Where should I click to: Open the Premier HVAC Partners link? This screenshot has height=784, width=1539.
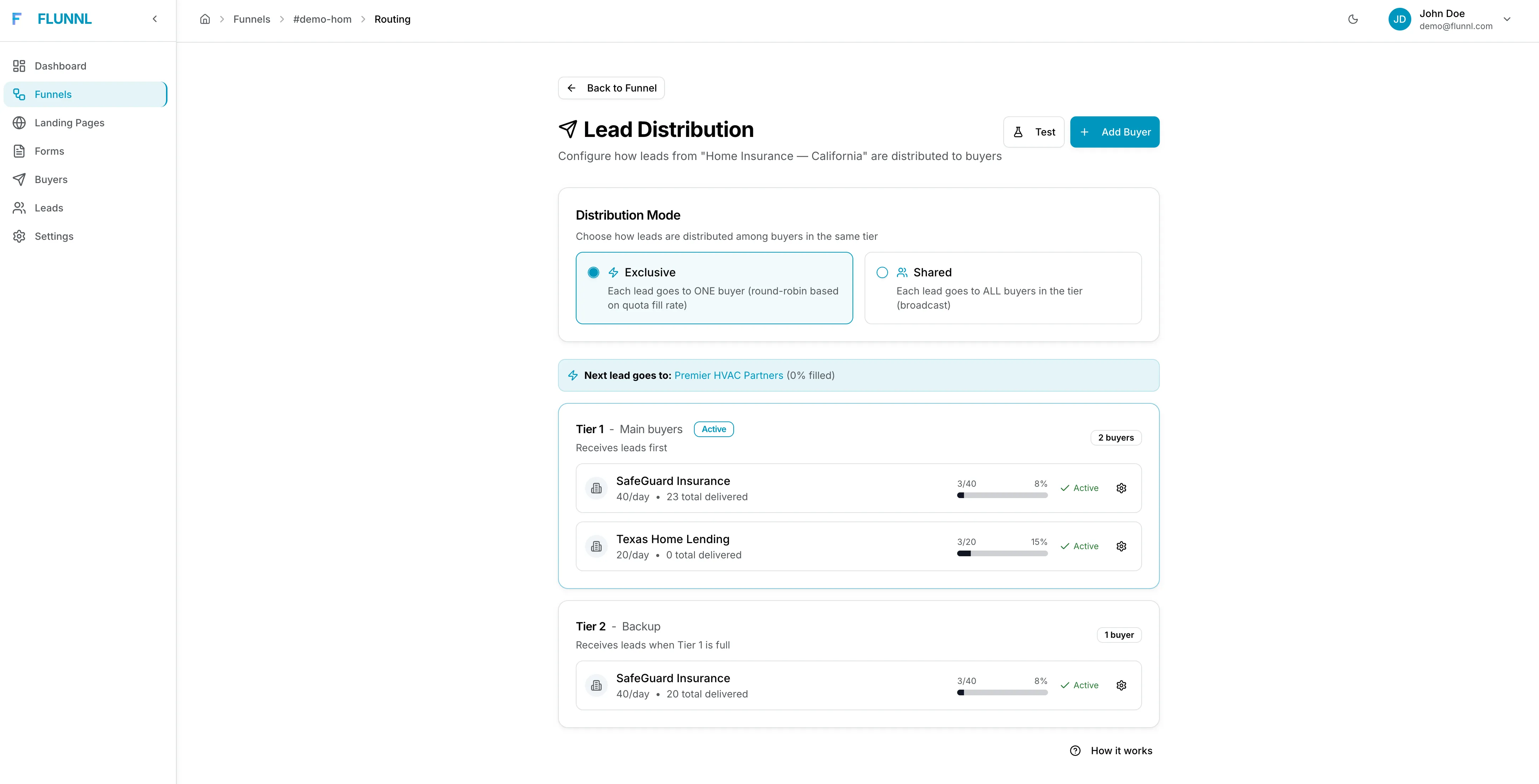click(728, 375)
